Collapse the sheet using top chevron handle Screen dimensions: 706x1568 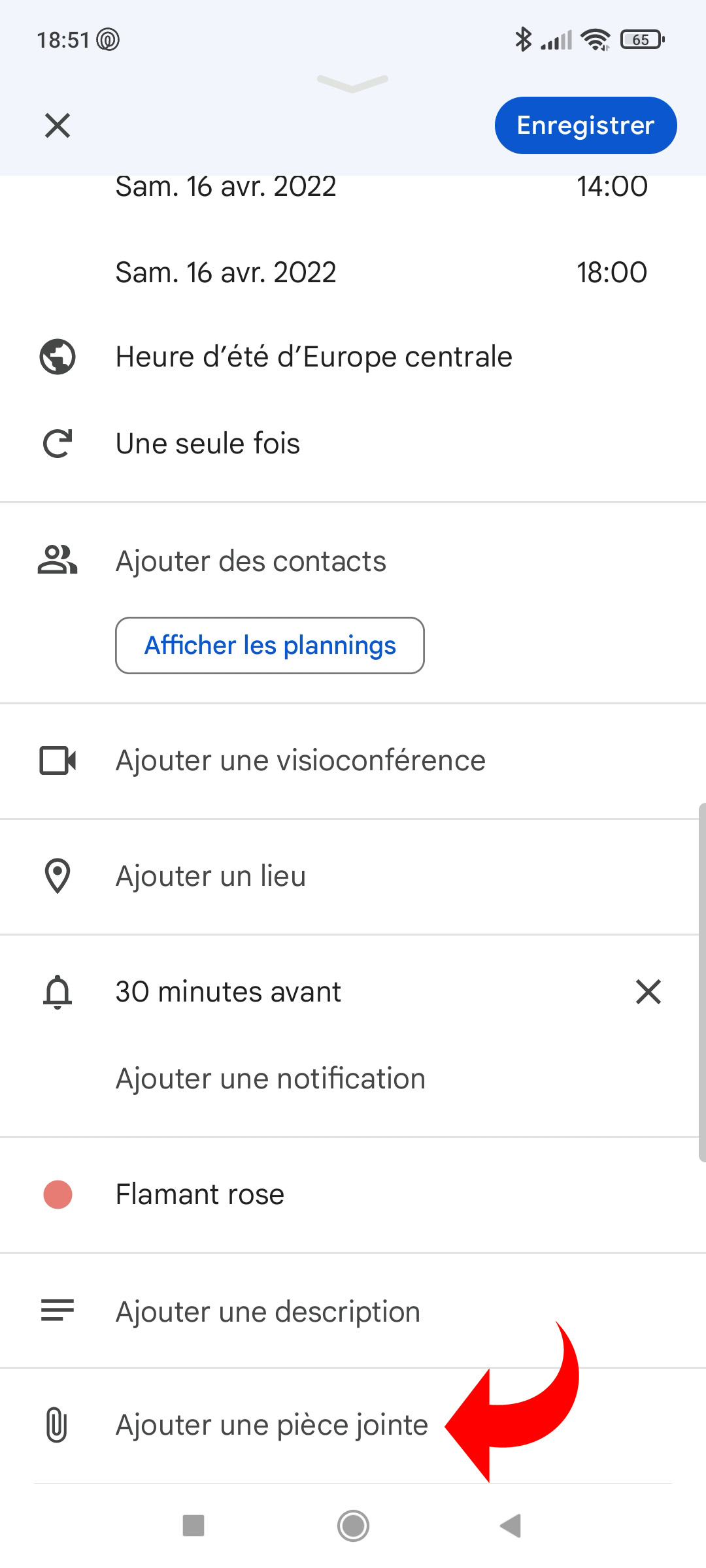click(x=353, y=83)
